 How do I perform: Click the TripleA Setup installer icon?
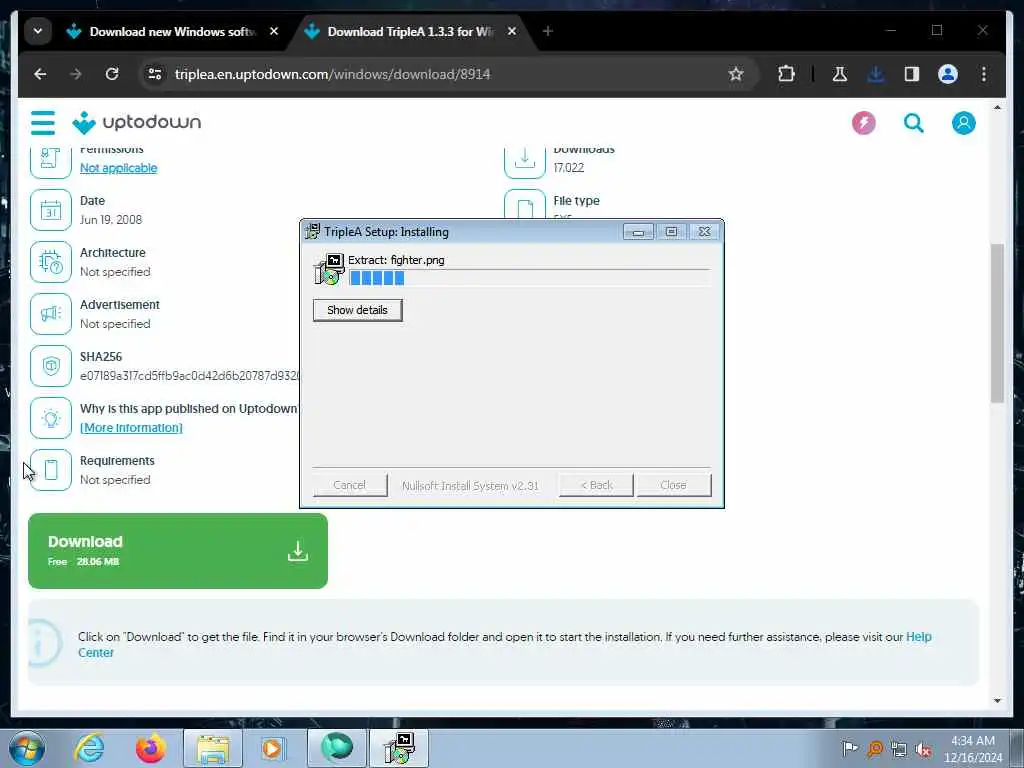pyautogui.click(x=329, y=269)
